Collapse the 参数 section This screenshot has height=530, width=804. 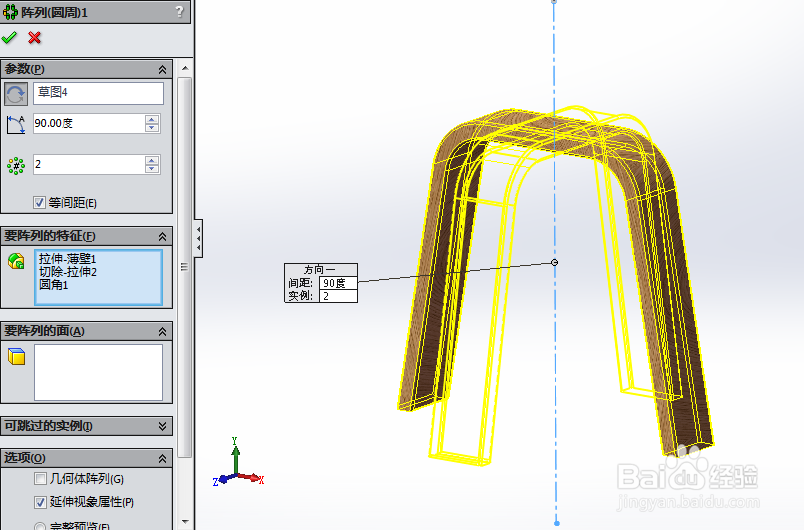(163, 69)
